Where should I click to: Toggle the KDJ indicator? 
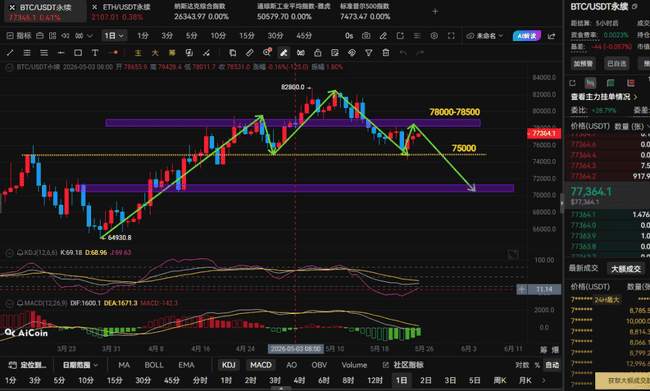point(228,365)
